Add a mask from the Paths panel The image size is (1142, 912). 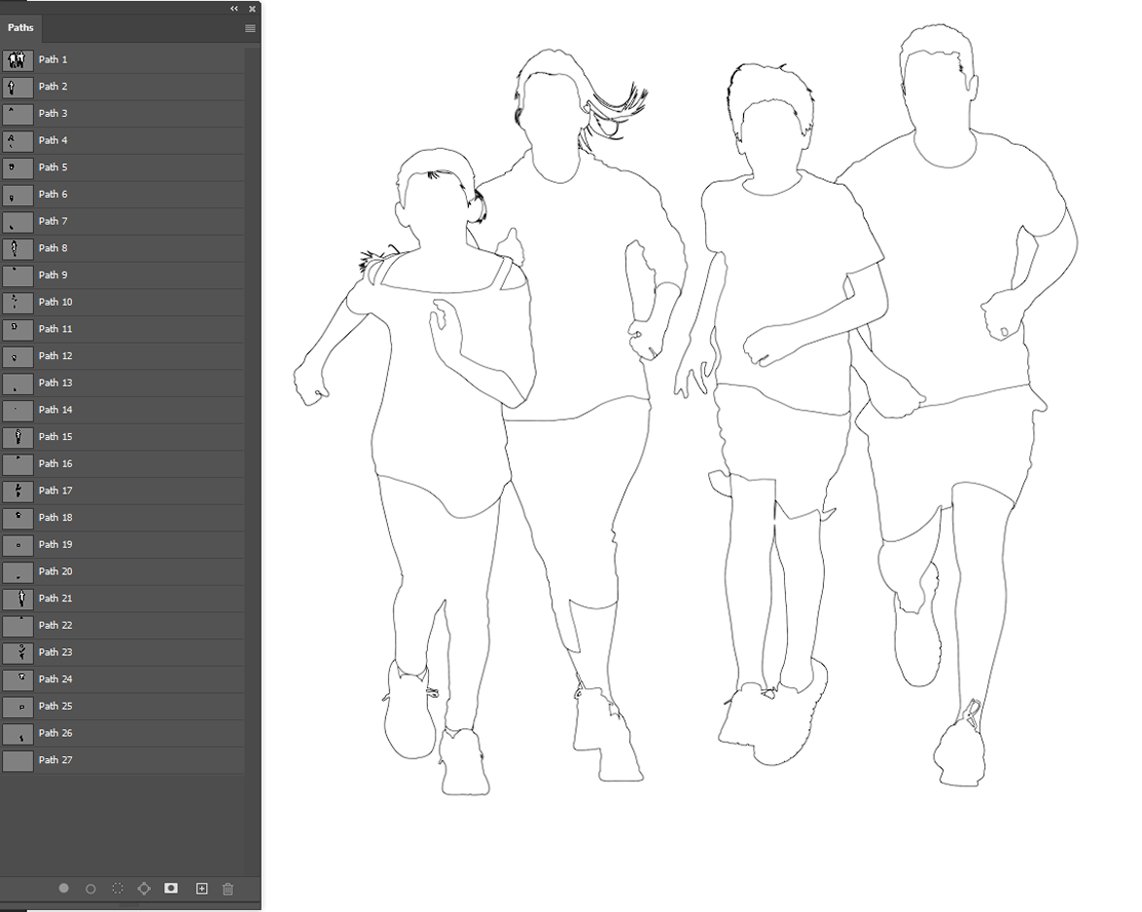point(171,888)
